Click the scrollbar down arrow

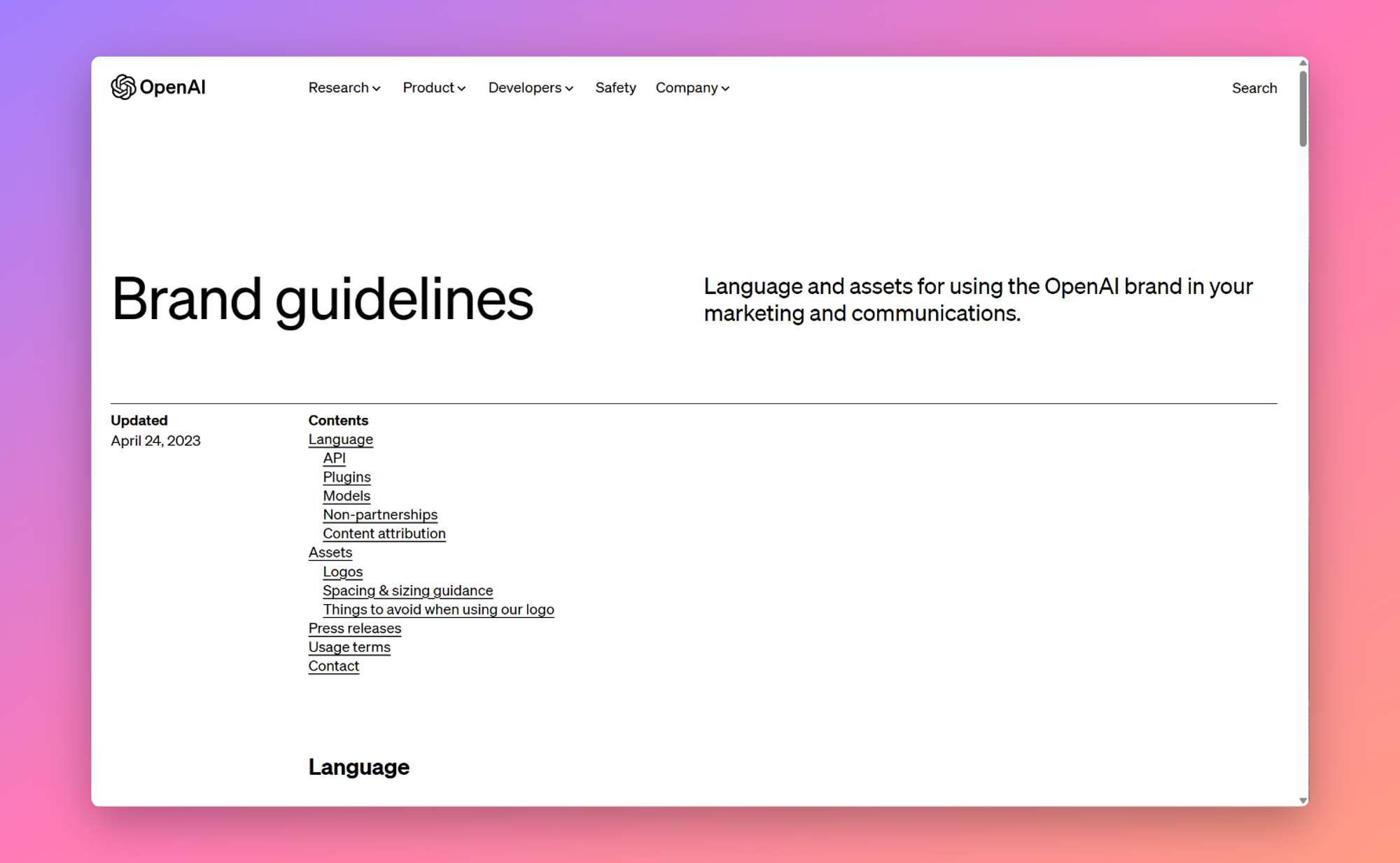(1303, 800)
